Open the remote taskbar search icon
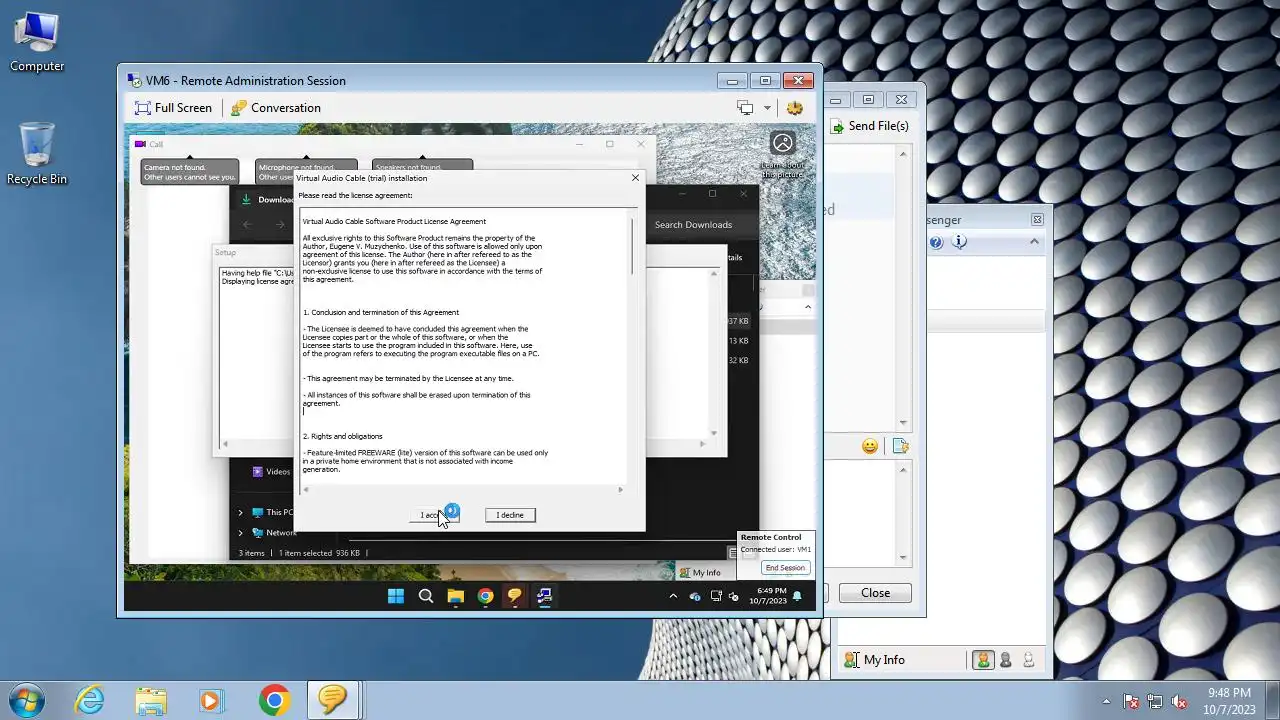The image size is (1280, 720). pyautogui.click(x=426, y=596)
